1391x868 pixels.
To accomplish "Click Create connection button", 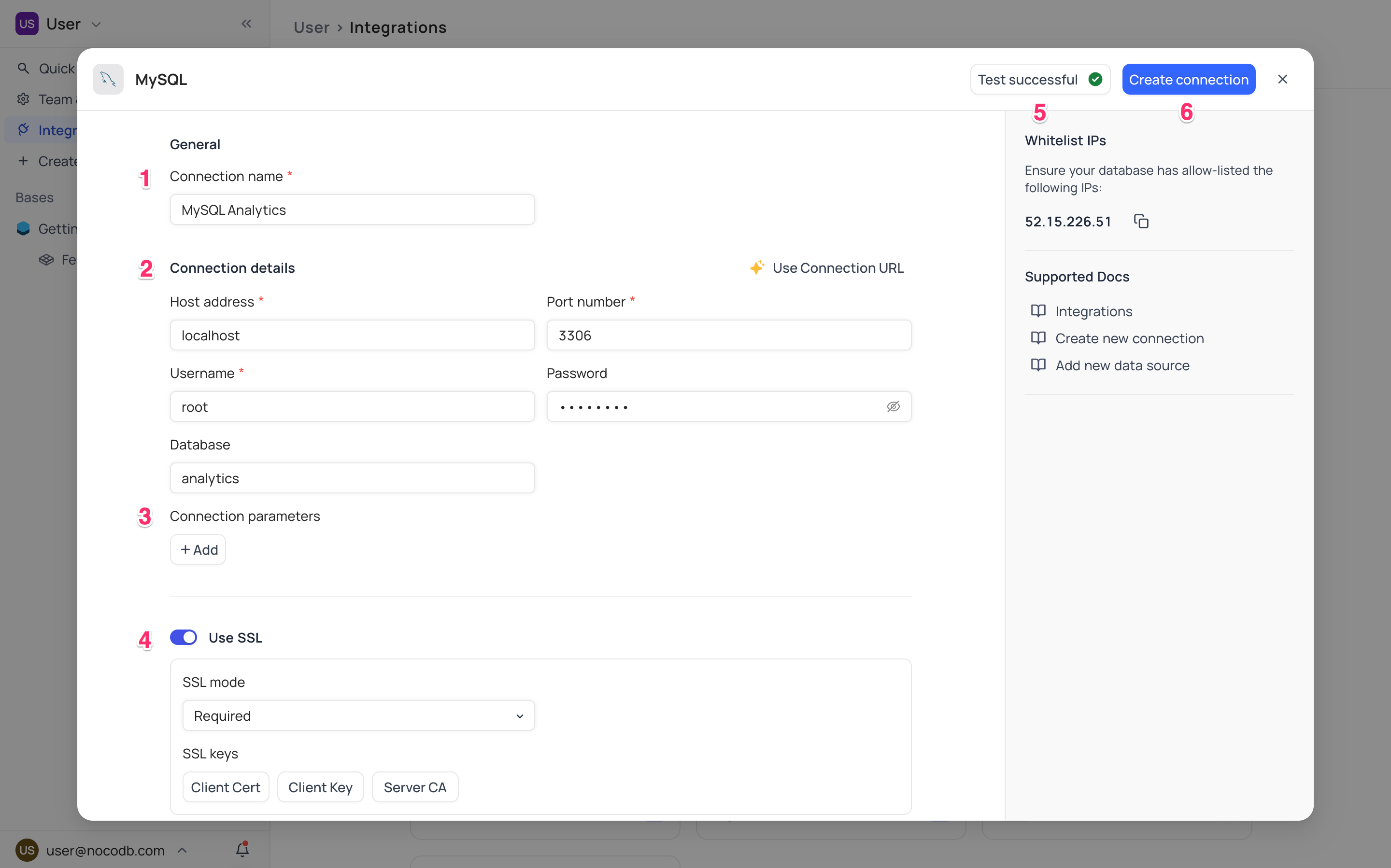I will pyautogui.click(x=1188, y=78).
